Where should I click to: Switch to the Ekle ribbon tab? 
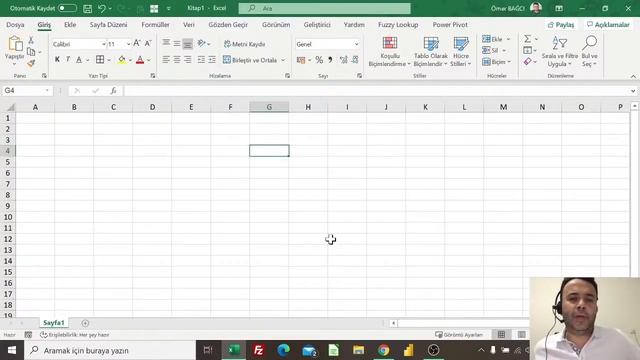click(70, 25)
